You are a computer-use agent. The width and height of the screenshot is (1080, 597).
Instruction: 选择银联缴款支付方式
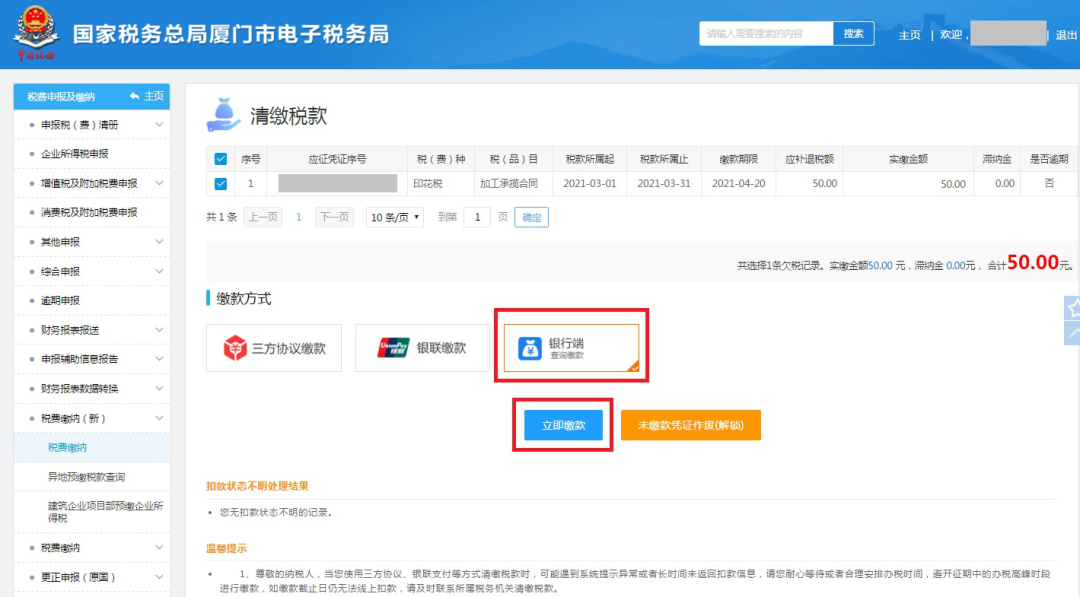pyautogui.click(x=422, y=347)
